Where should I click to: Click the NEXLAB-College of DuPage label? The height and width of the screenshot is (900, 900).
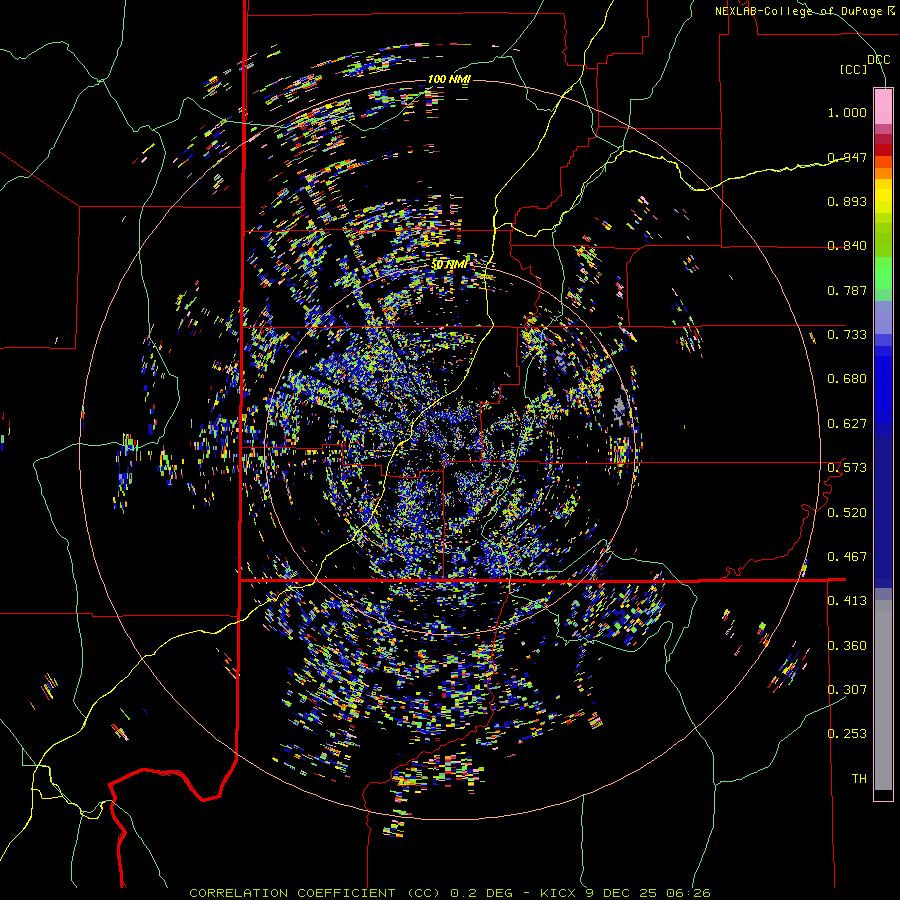click(x=799, y=11)
